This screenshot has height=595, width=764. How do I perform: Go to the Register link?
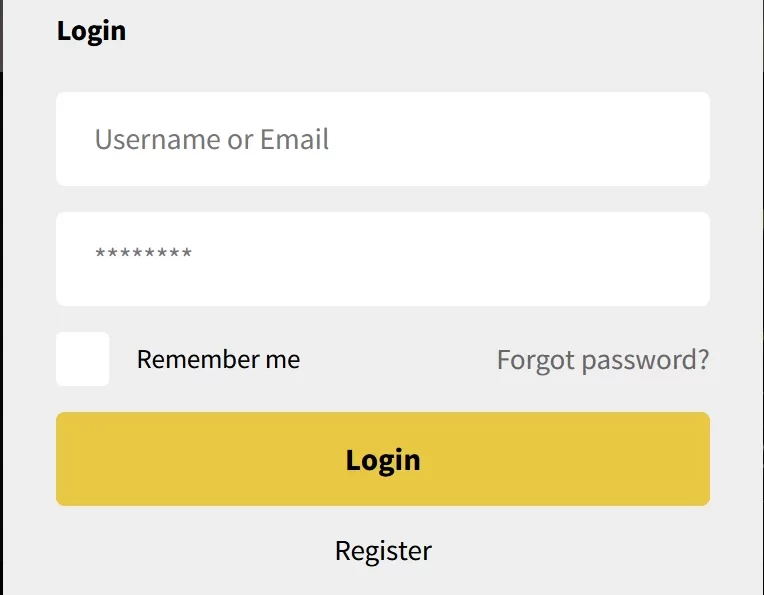click(383, 550)
